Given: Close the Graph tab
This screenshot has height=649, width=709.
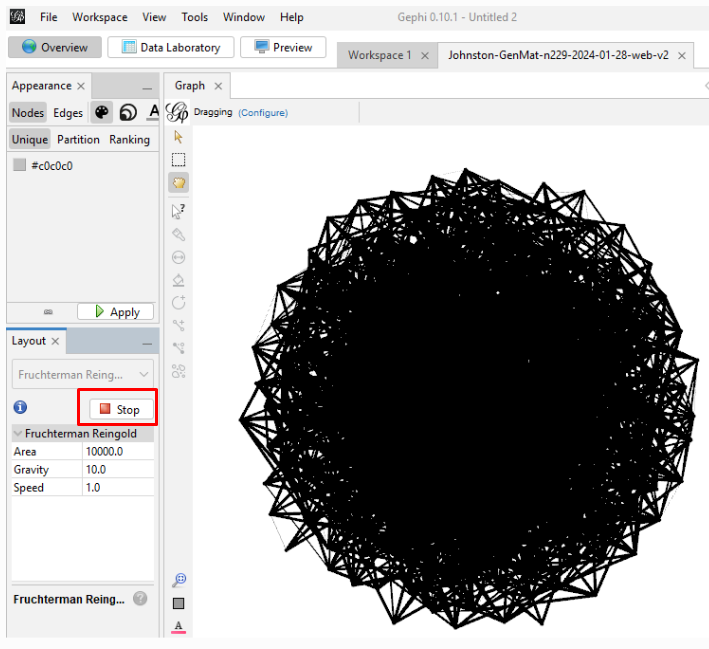Looking at the screenshot, I should pyautogui.click(x=218, y=86).
